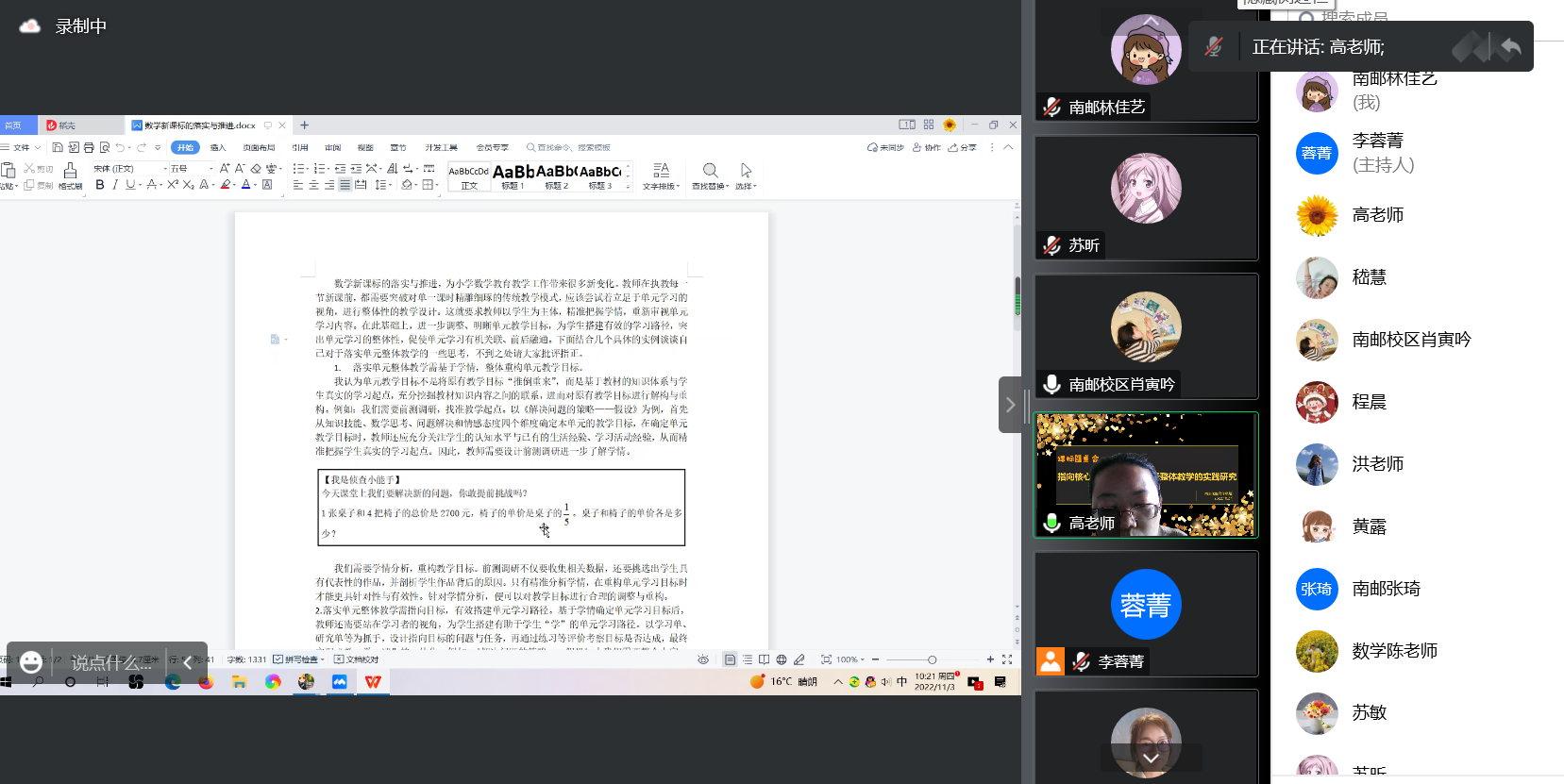Select the 正文 body style
The width and height of the screenshot is (1564, 784).
pos(469,175)
